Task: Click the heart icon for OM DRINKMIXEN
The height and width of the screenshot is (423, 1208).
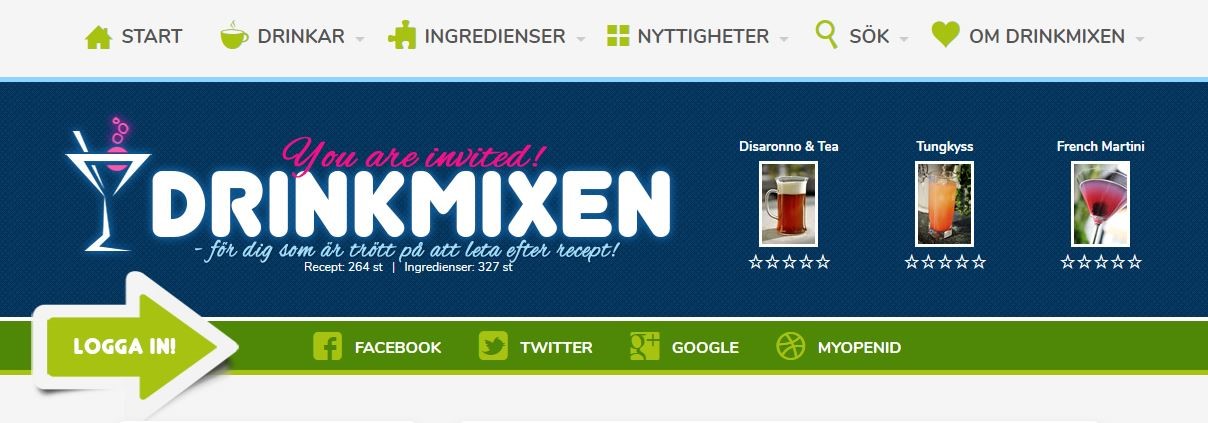Action: (945, 36)
